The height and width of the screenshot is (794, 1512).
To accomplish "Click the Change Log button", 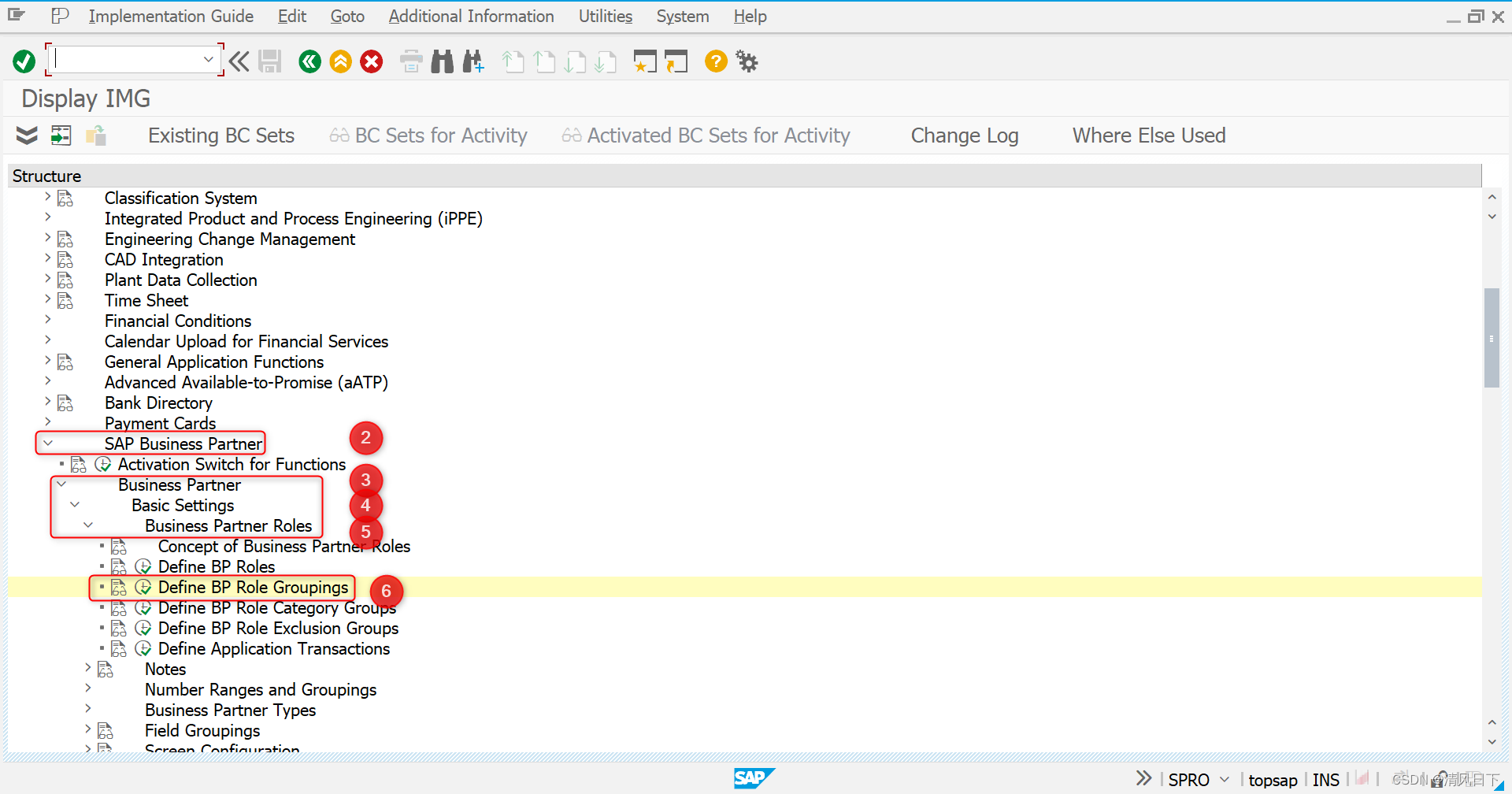I will tap(965, 135).
